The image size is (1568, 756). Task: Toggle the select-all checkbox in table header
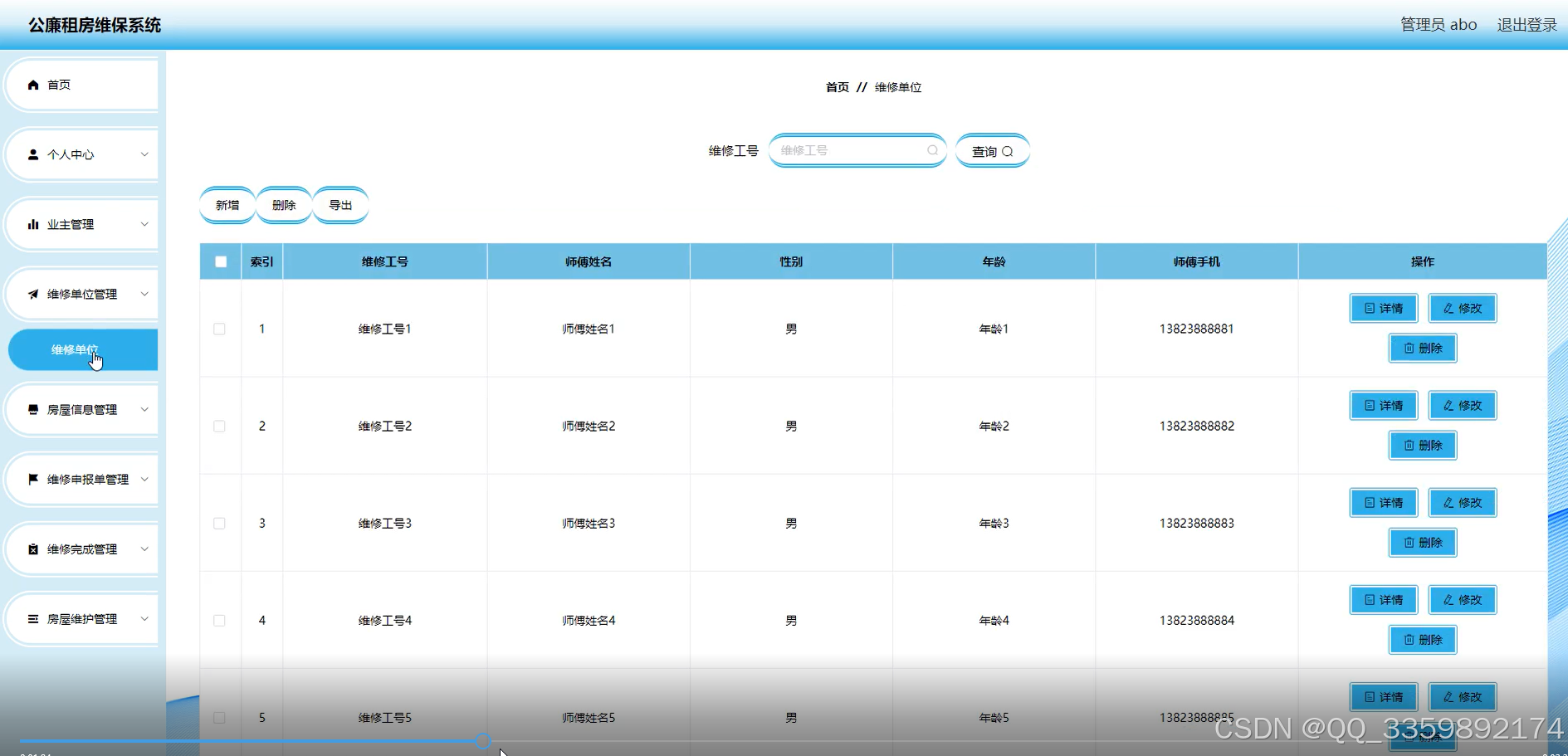[x=221, y=261]
